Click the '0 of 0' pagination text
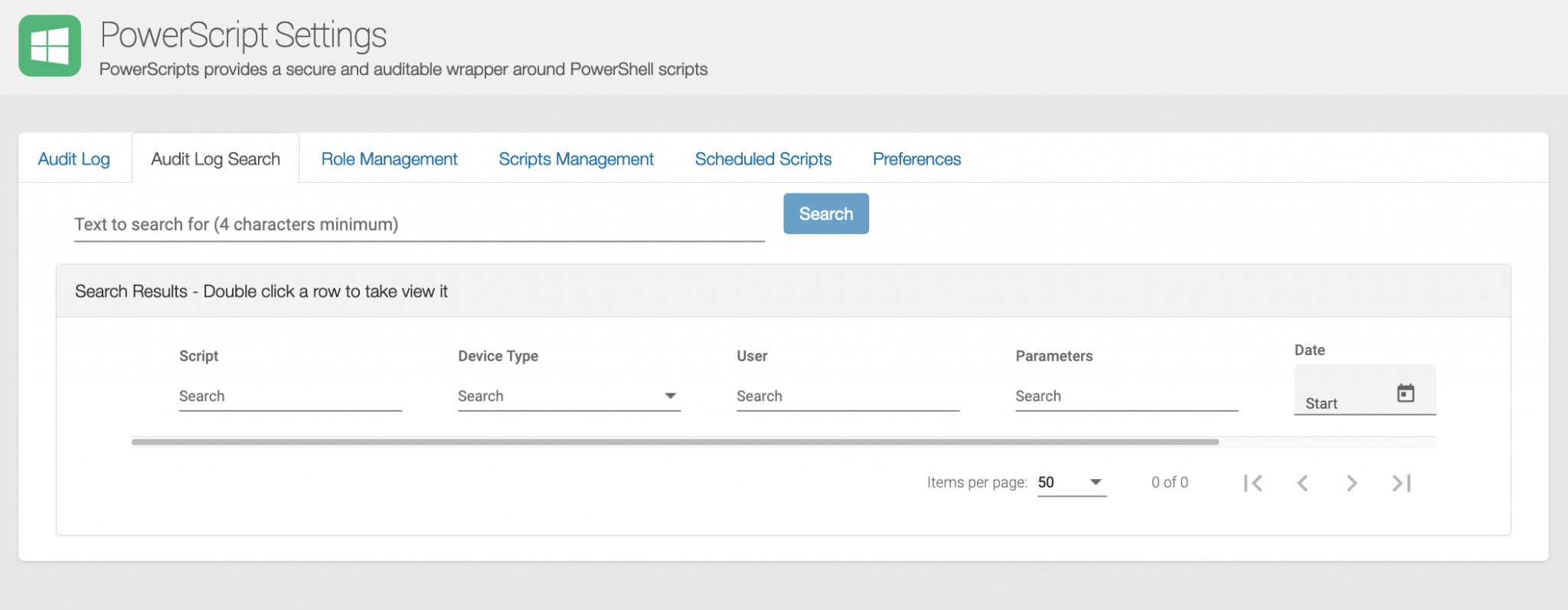The image size is (1568, 610). [x=1170, y=482]
